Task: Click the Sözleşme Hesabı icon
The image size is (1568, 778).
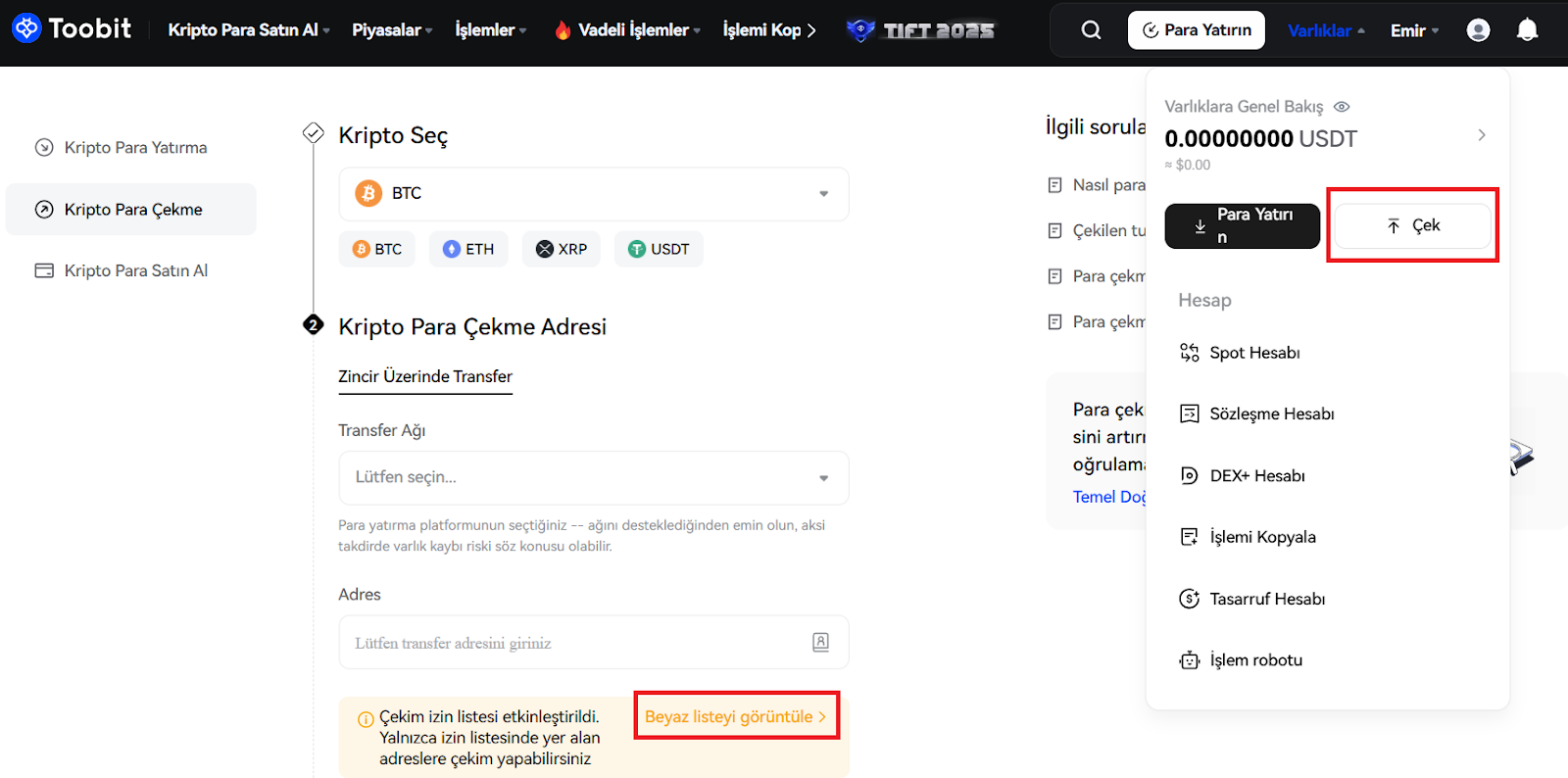Action: tap(1189, 413)
